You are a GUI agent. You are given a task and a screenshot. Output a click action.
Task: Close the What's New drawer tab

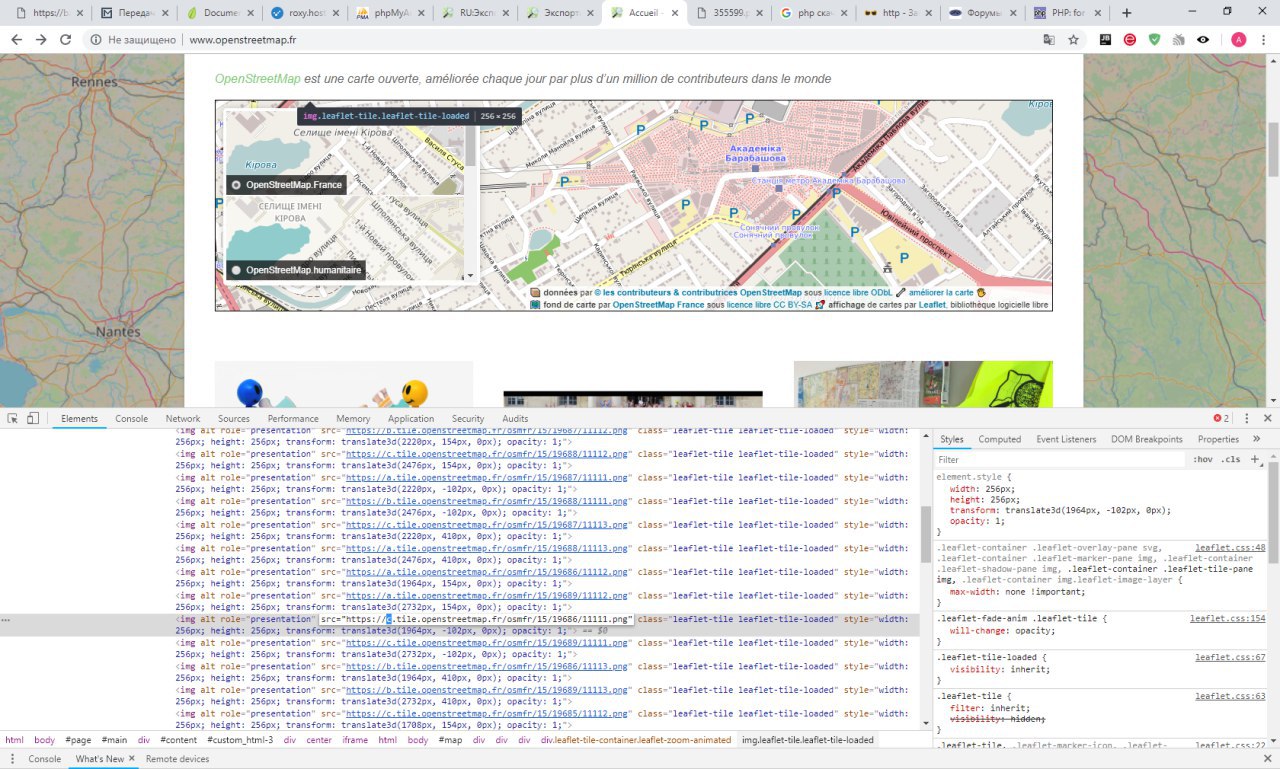(x=131, y=759)
